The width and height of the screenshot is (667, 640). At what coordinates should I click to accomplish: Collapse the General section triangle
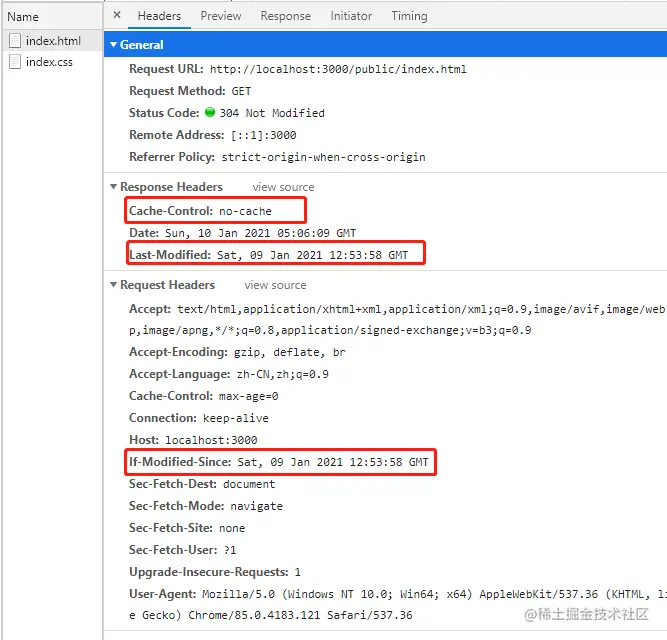(113, 45)
